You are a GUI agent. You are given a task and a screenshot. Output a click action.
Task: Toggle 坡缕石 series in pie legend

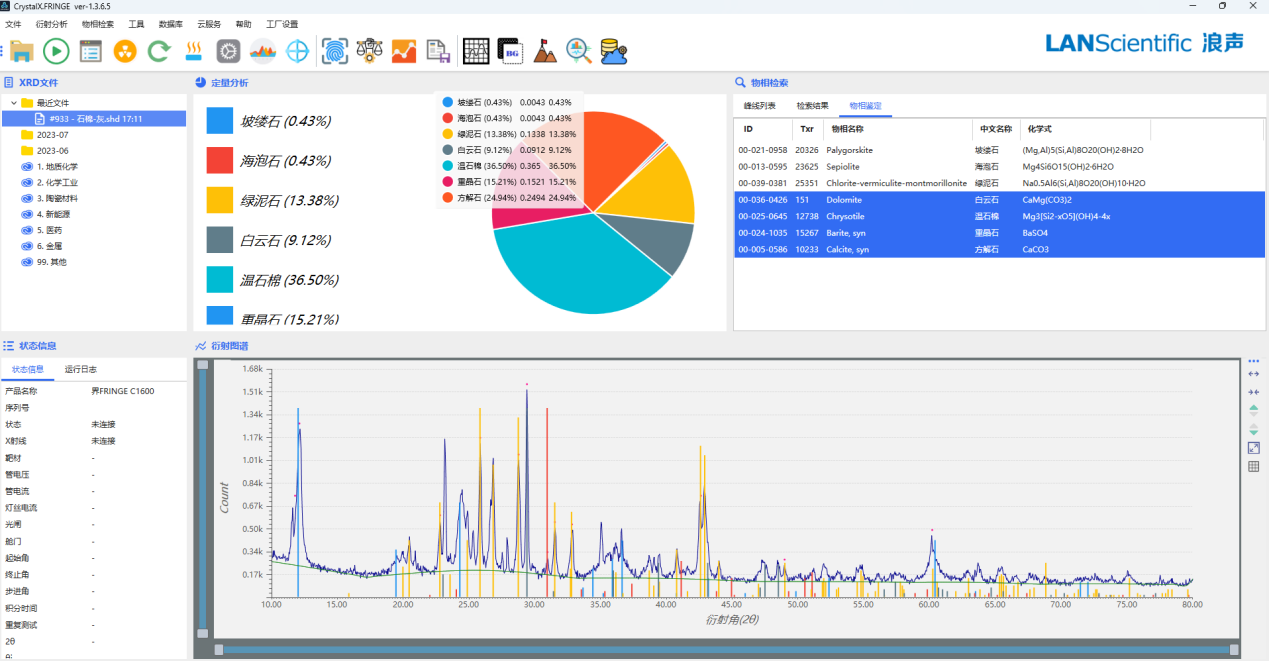tap(448, 102)
